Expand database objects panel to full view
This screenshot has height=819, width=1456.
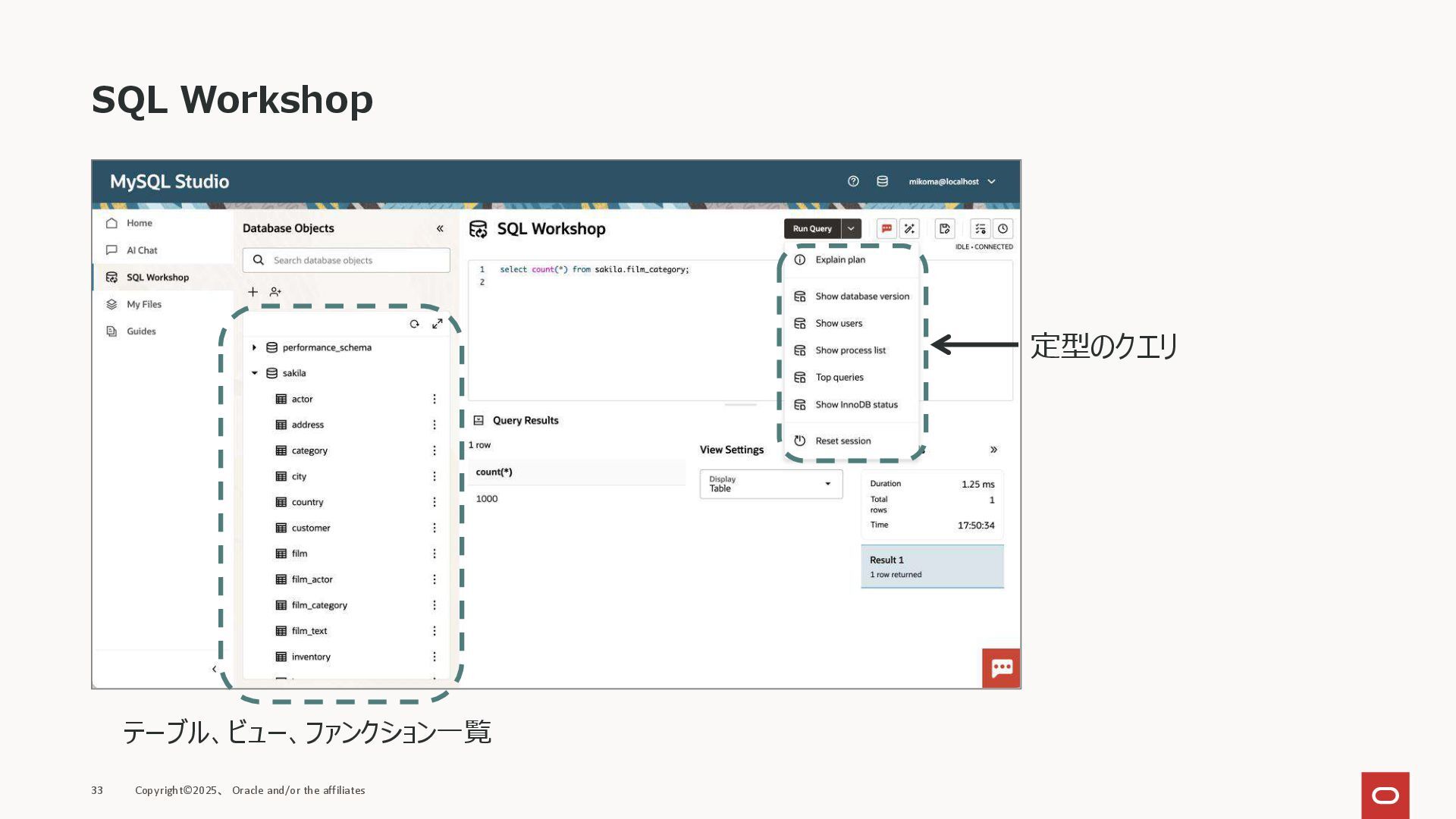tap(438, 324)
